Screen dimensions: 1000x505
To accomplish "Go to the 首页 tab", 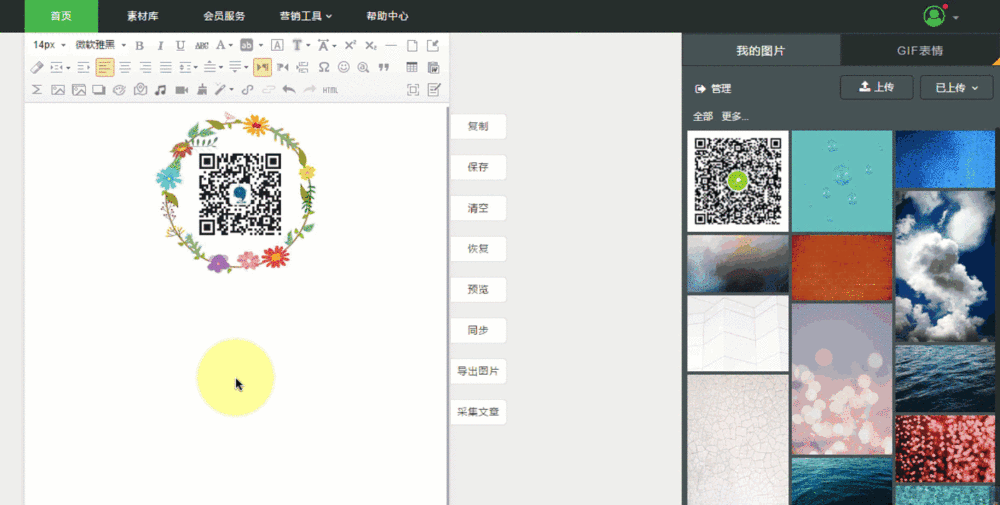I will pyautogui.click(x=61, y=16).
